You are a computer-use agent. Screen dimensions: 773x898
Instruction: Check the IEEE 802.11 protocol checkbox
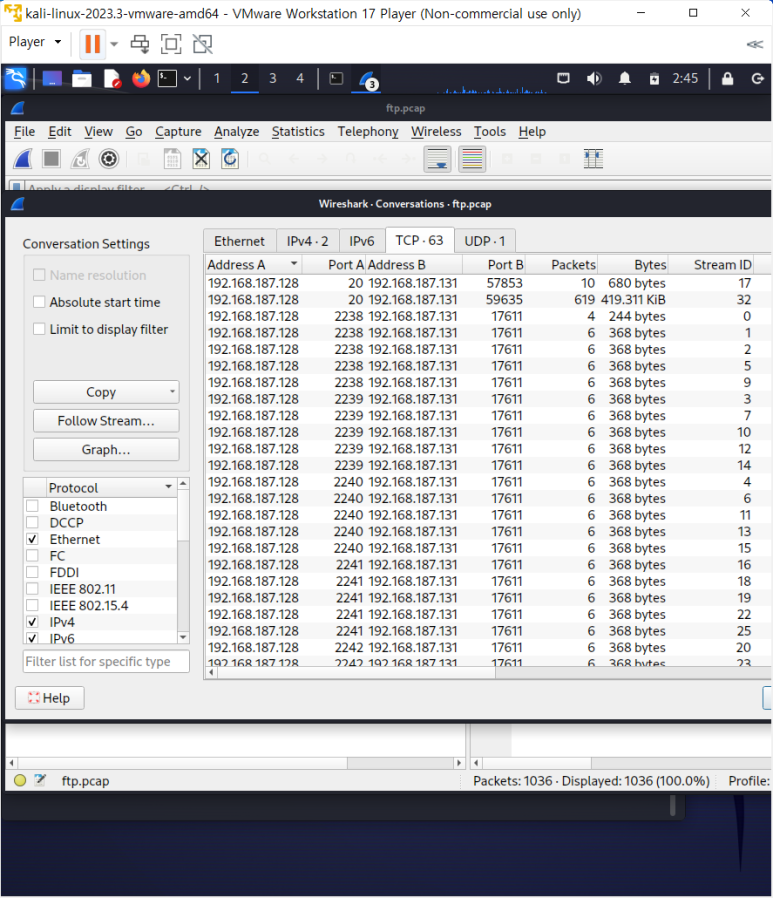coord(33,589)
